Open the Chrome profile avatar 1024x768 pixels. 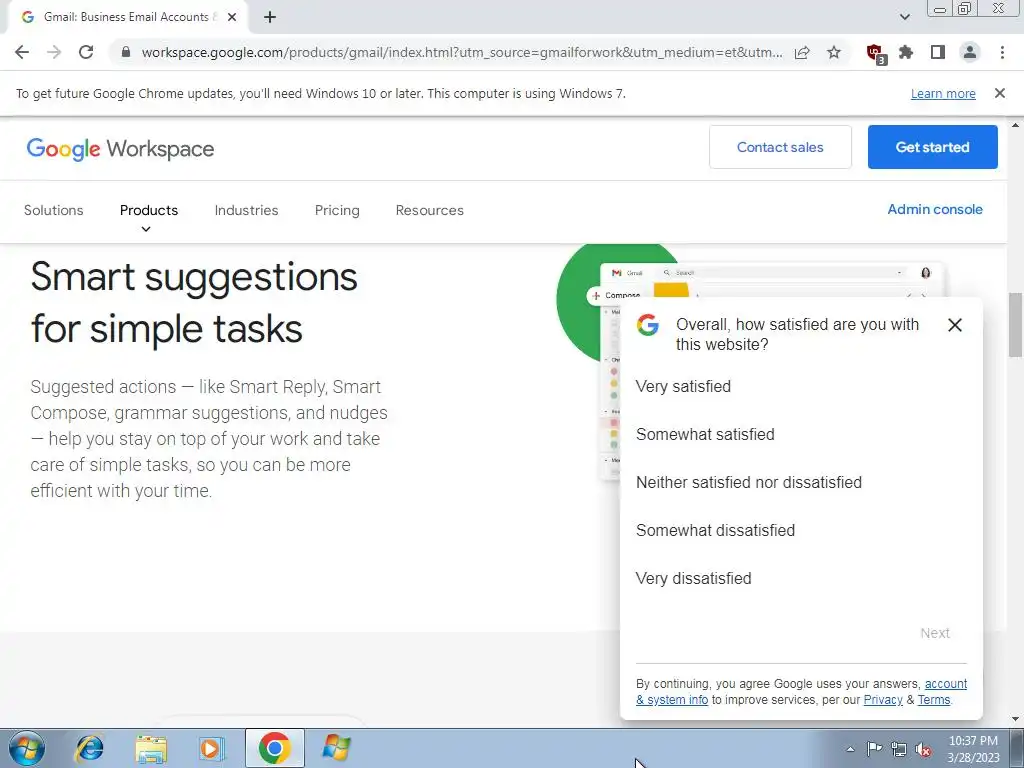click(970, 52)
